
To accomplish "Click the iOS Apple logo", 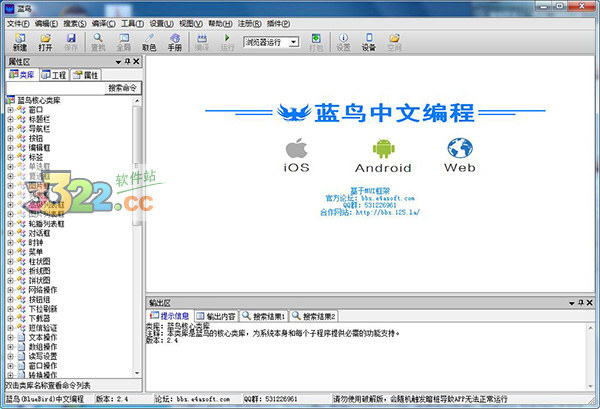I will pos(297,148).
